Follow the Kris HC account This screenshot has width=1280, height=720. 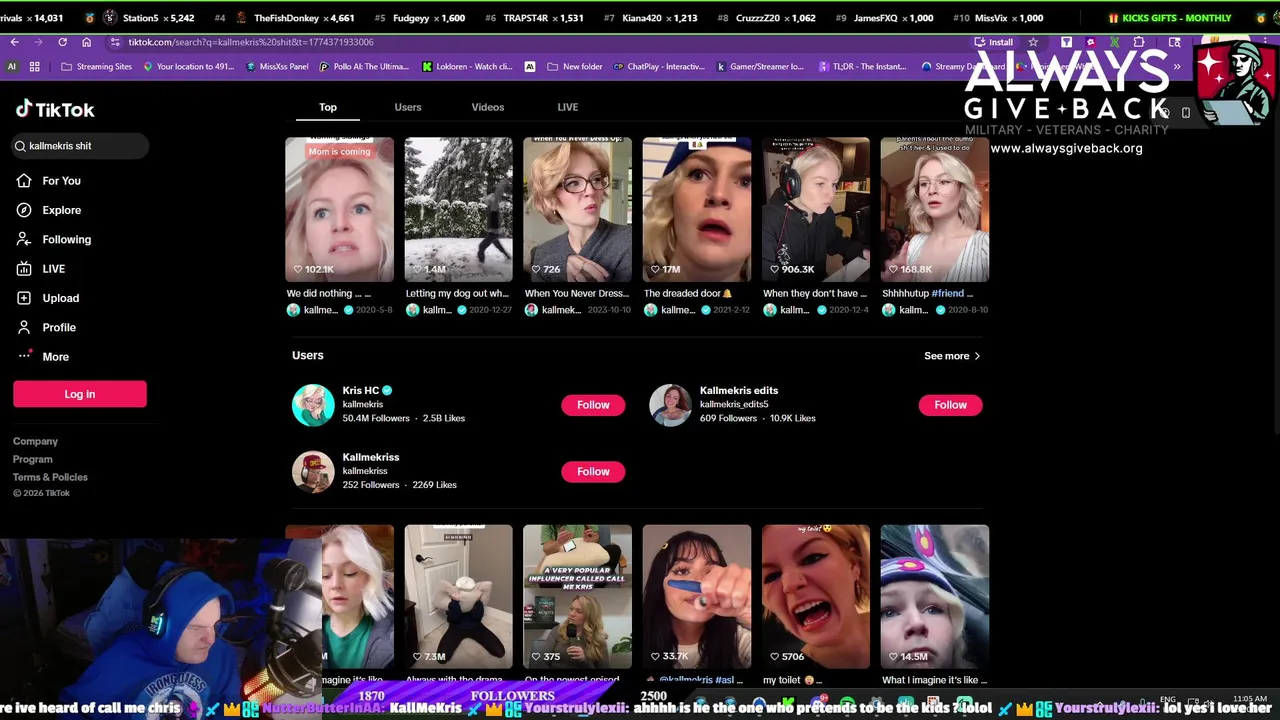coord(593,405)
